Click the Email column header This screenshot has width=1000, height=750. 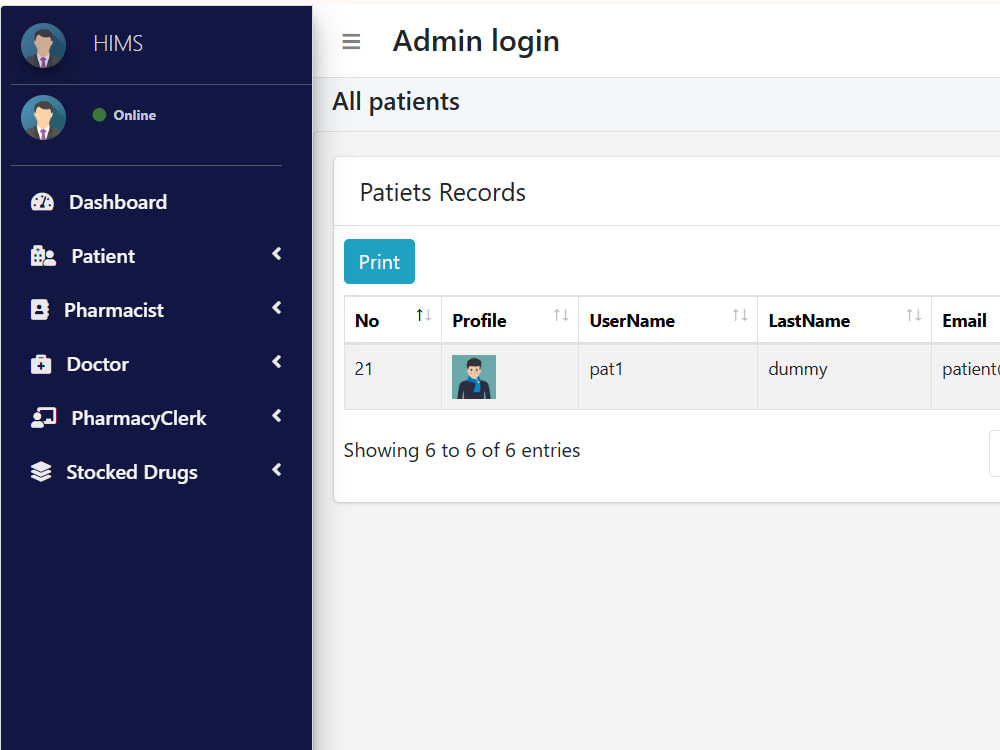click(966, 320)
